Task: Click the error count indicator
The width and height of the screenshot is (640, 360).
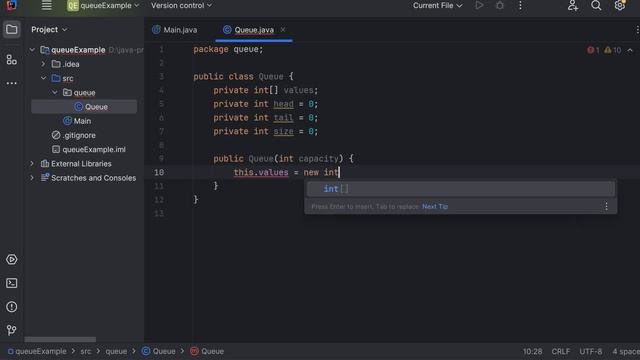Action: tap(593, 50)
